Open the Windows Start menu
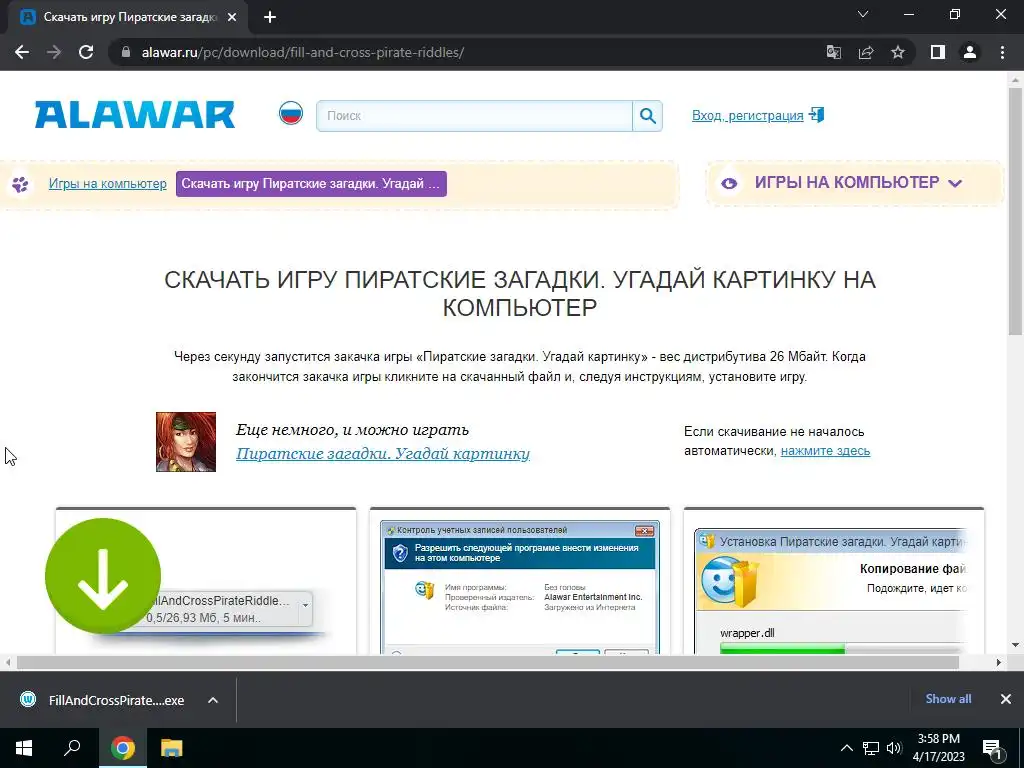 (x=24, y=748)
